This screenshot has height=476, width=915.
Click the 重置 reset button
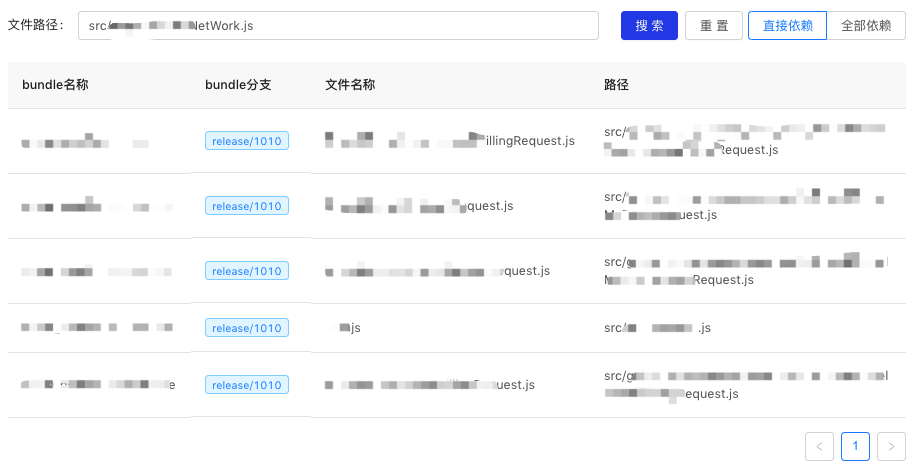pyautogui.click(x=714, y=26)
